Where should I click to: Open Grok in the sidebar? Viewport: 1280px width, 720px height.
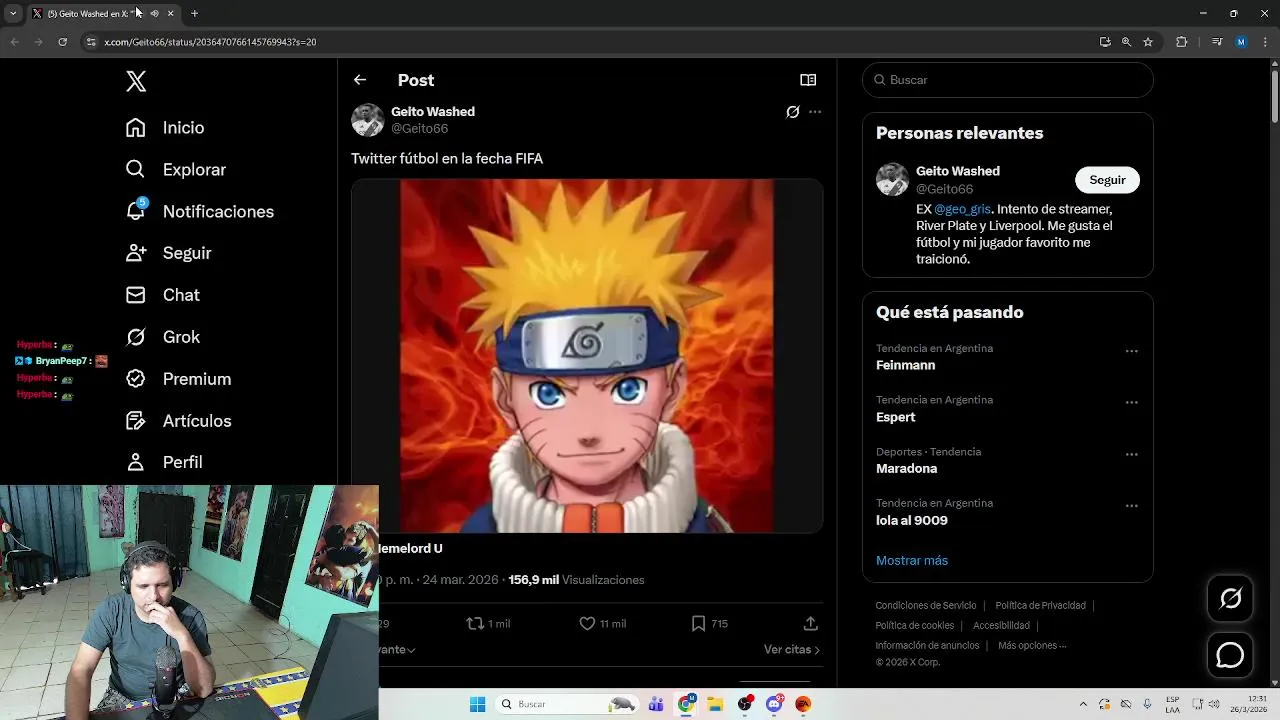point(162,337)
